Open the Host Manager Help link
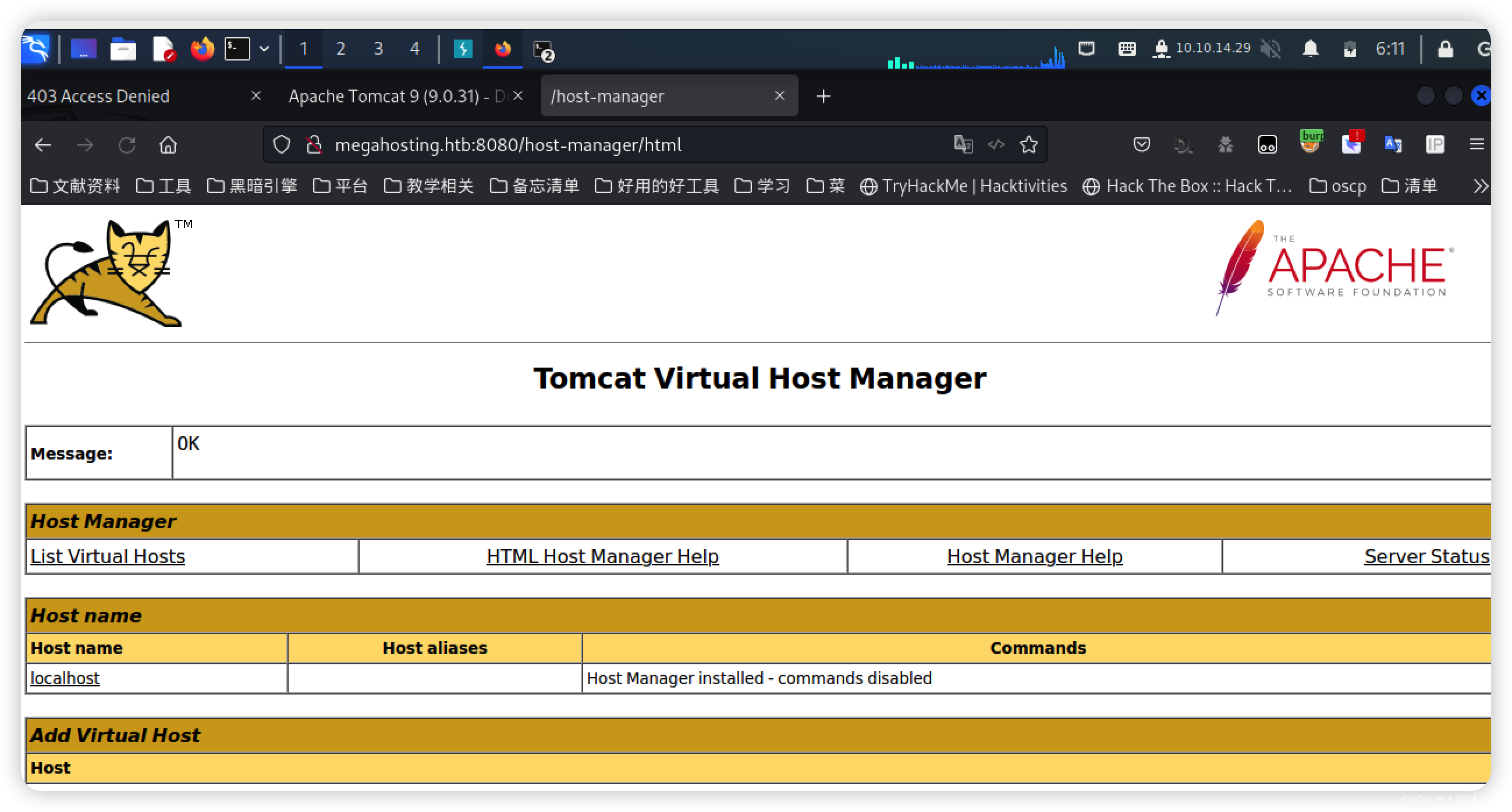 click(x=1035, y=556)
